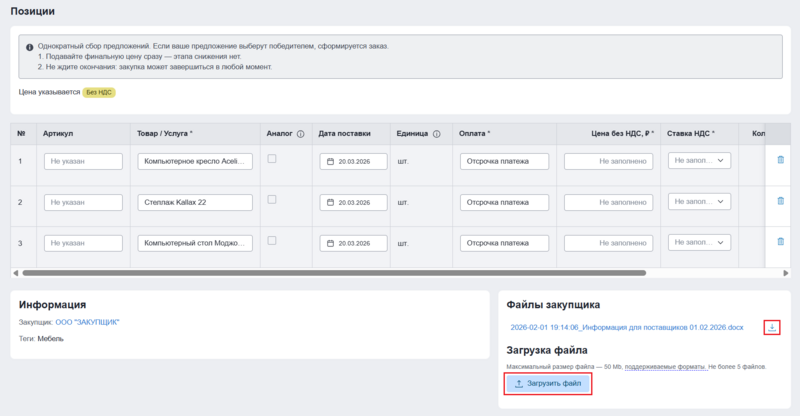The width and height of the screenshot is (800, 416).
Task: Click the trash icon for Стеллаж Kallax 22
Action: (x=780, y=201)
